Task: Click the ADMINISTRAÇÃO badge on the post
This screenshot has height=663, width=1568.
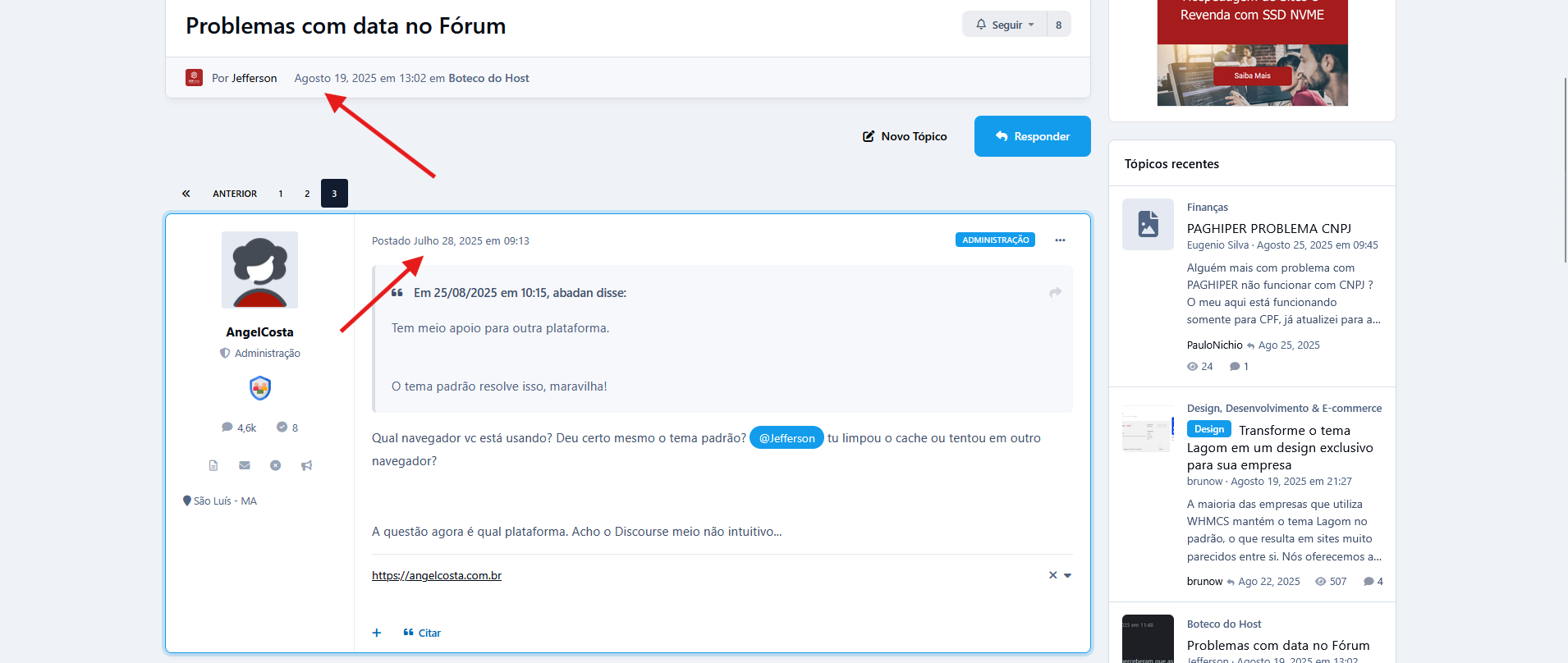Action: (995, 240)
